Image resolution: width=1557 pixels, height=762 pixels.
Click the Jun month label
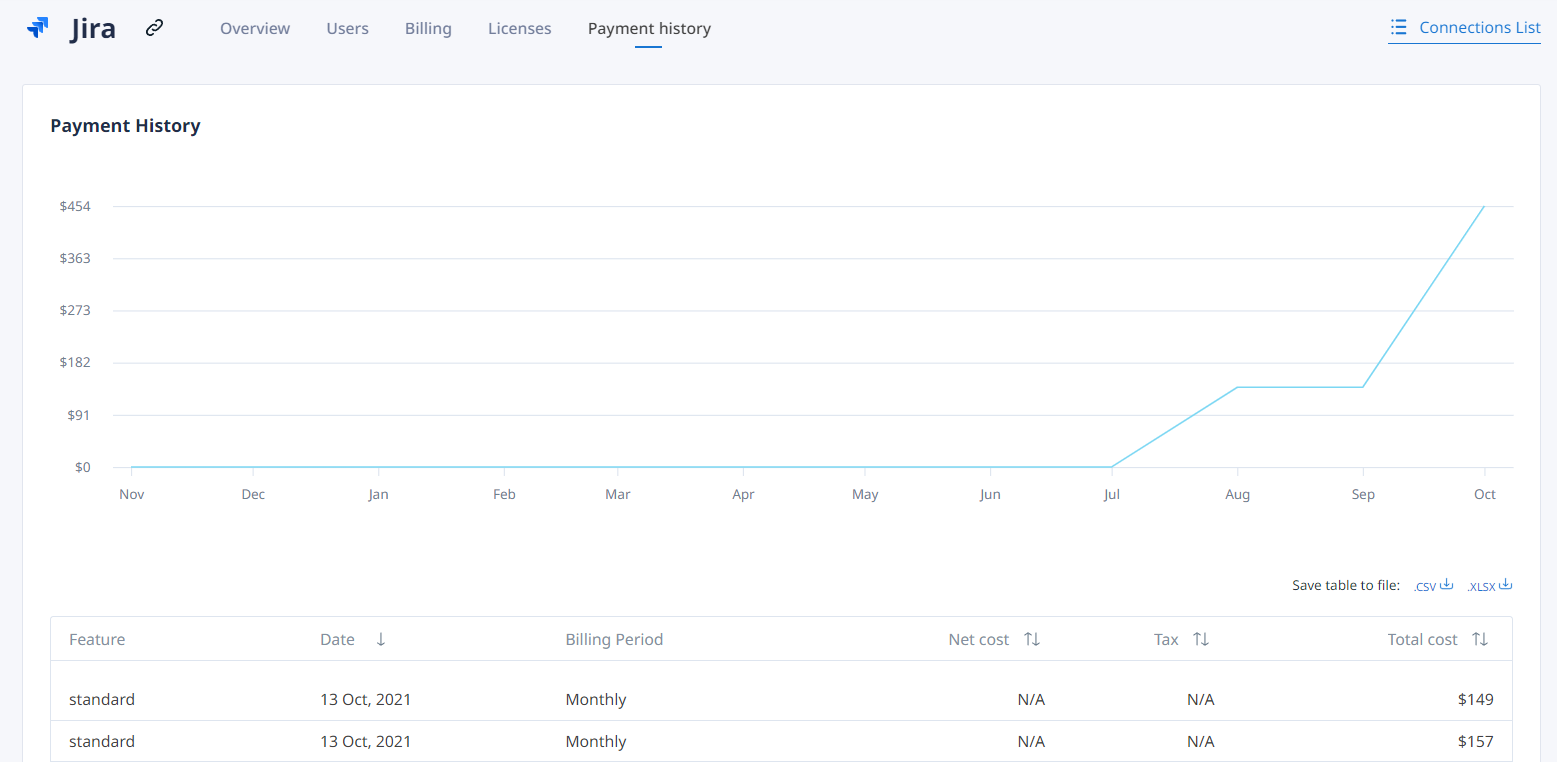click(x=990, y=494)
